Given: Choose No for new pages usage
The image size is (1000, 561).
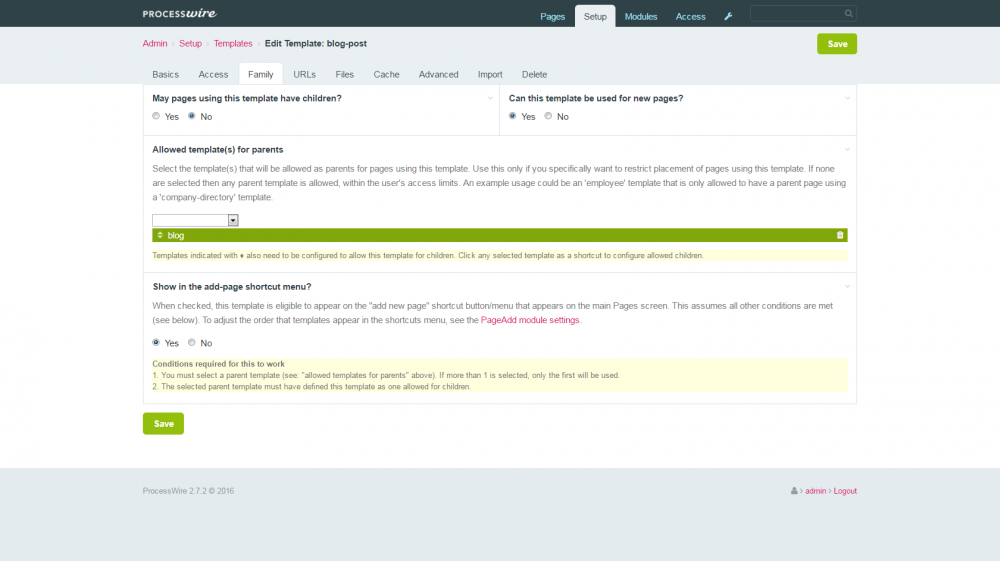Looking at the screenshot, I should point(548,116).
